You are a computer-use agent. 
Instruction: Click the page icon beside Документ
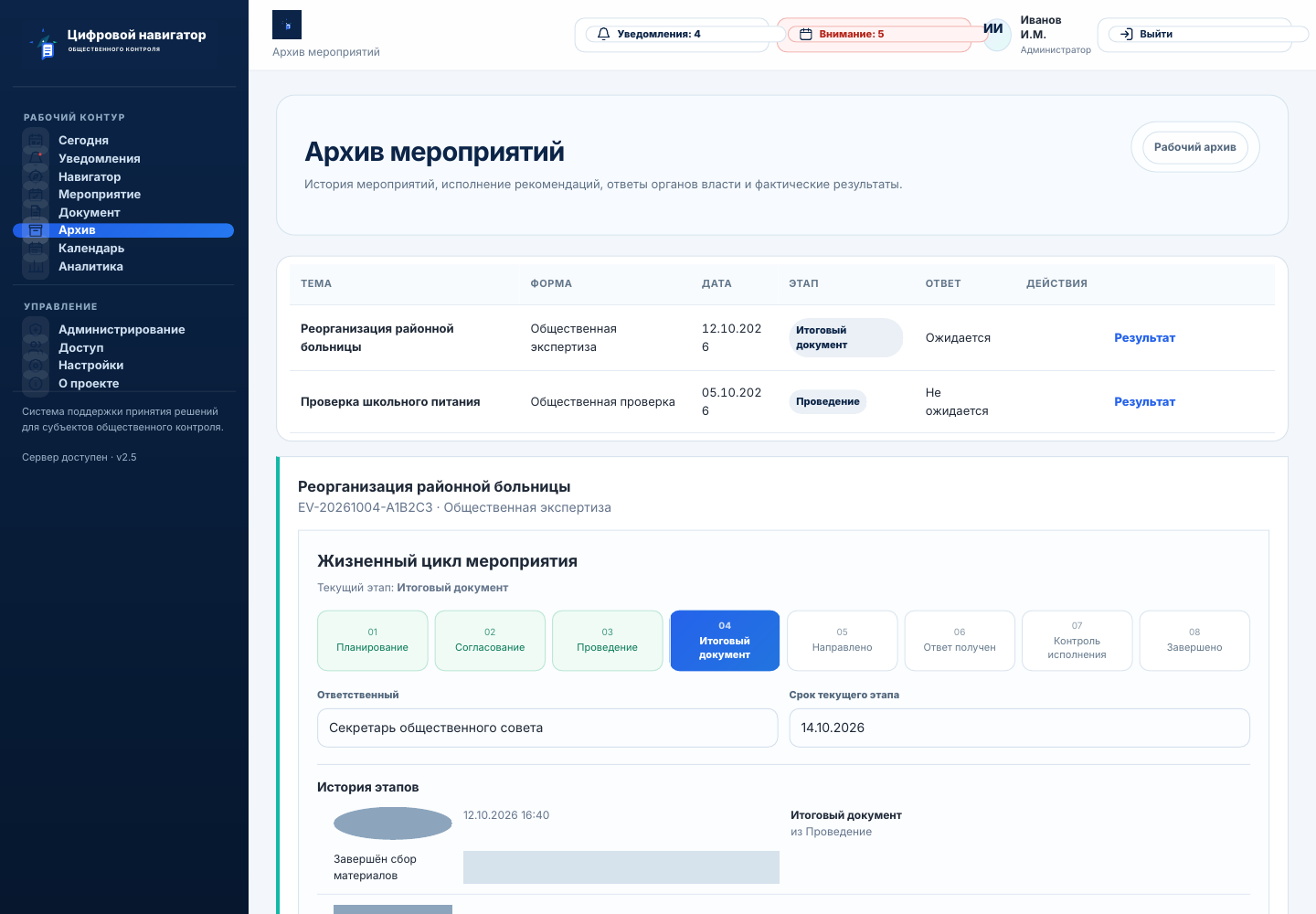tap(36, 212)
